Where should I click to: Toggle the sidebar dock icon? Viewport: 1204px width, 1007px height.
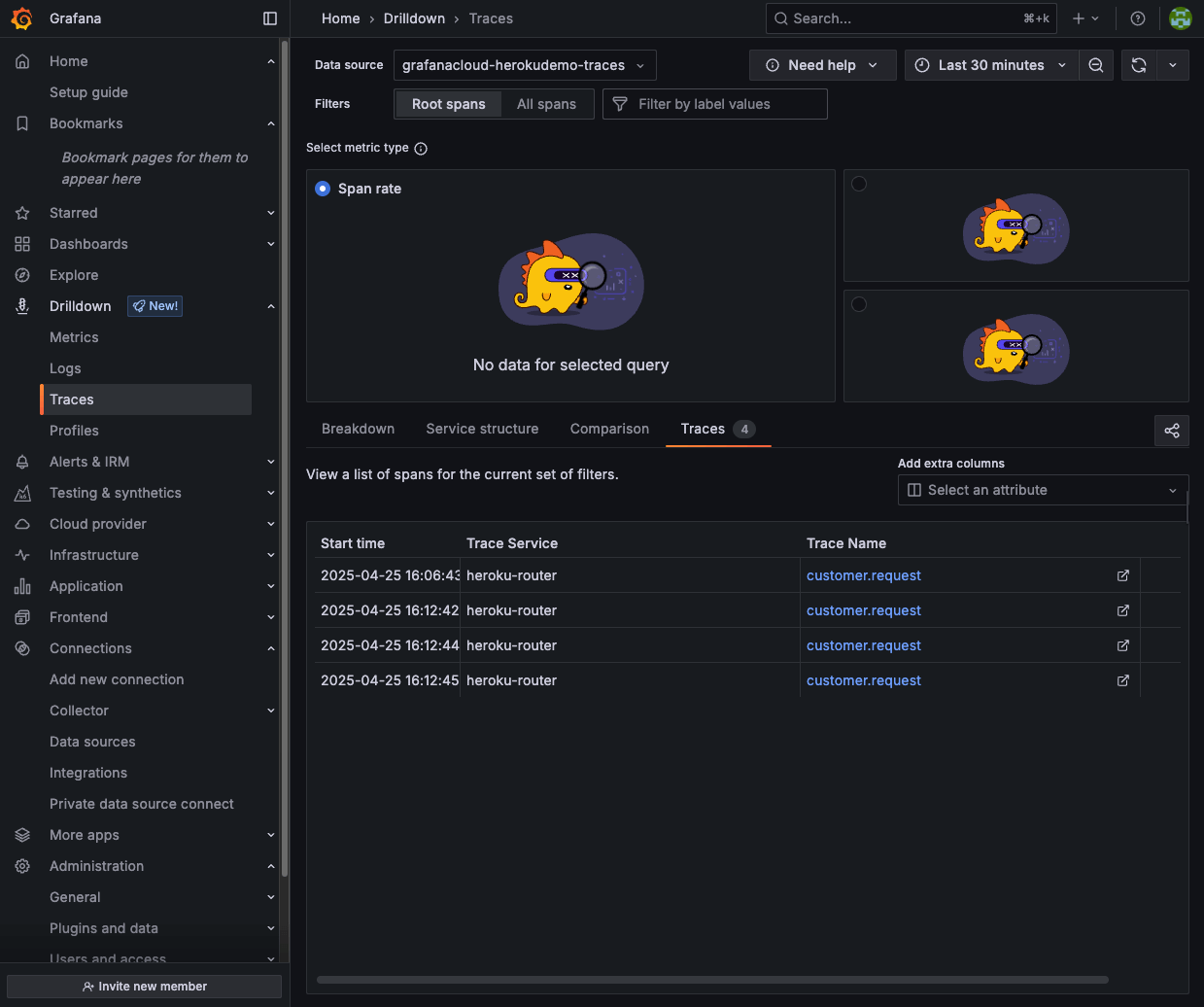tap(270, 18)
